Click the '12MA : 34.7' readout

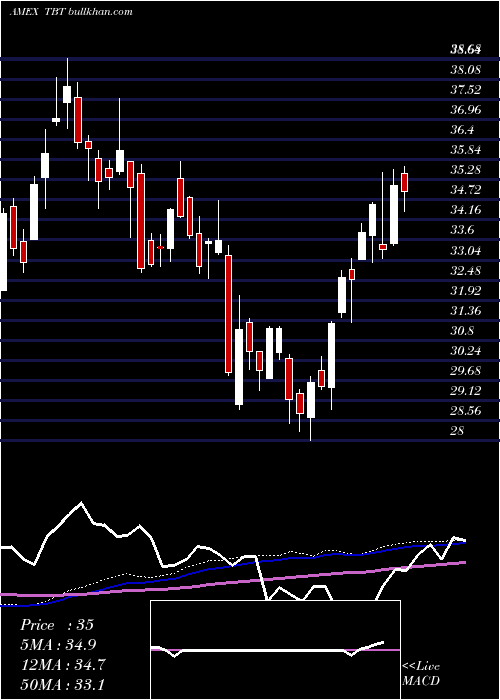pyautogui.click(x=62, y=664)
